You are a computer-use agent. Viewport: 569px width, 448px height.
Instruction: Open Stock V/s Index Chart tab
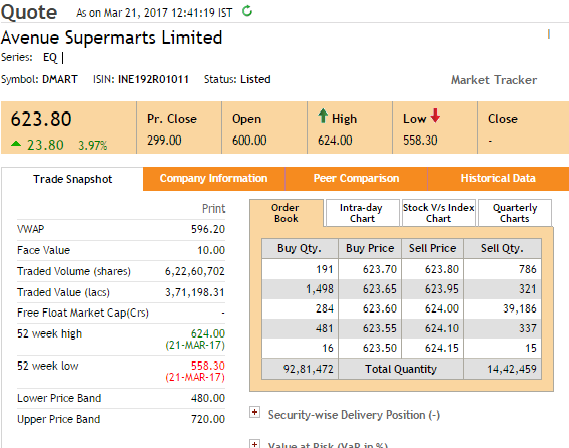pos(439,213)
